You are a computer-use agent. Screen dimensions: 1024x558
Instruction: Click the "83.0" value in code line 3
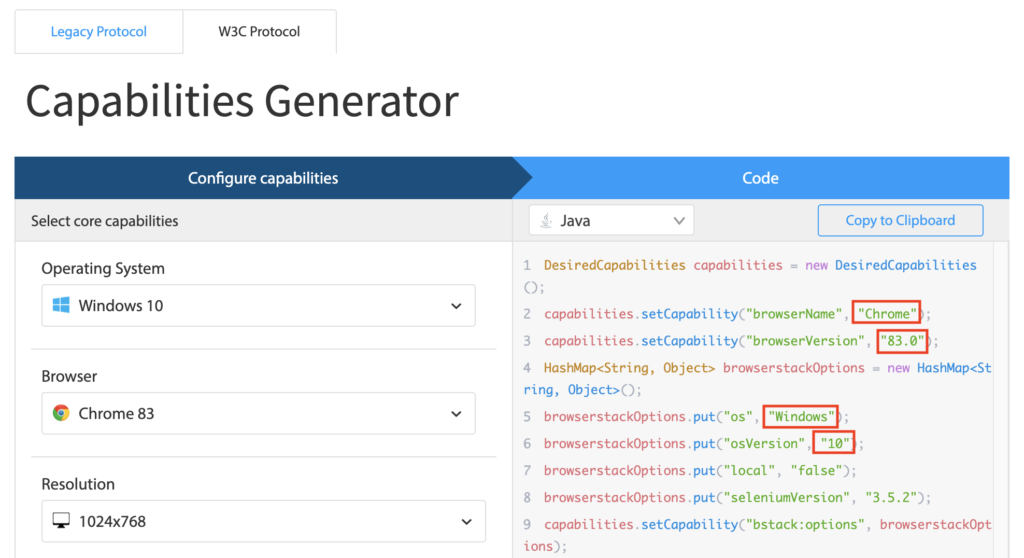tap(902, 340)
